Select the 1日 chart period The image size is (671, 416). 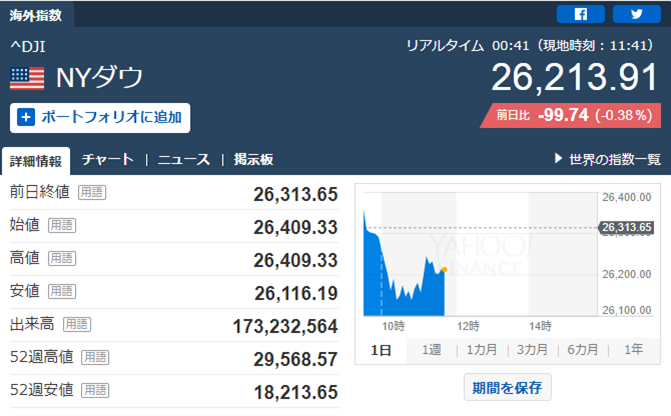point(381,351)
